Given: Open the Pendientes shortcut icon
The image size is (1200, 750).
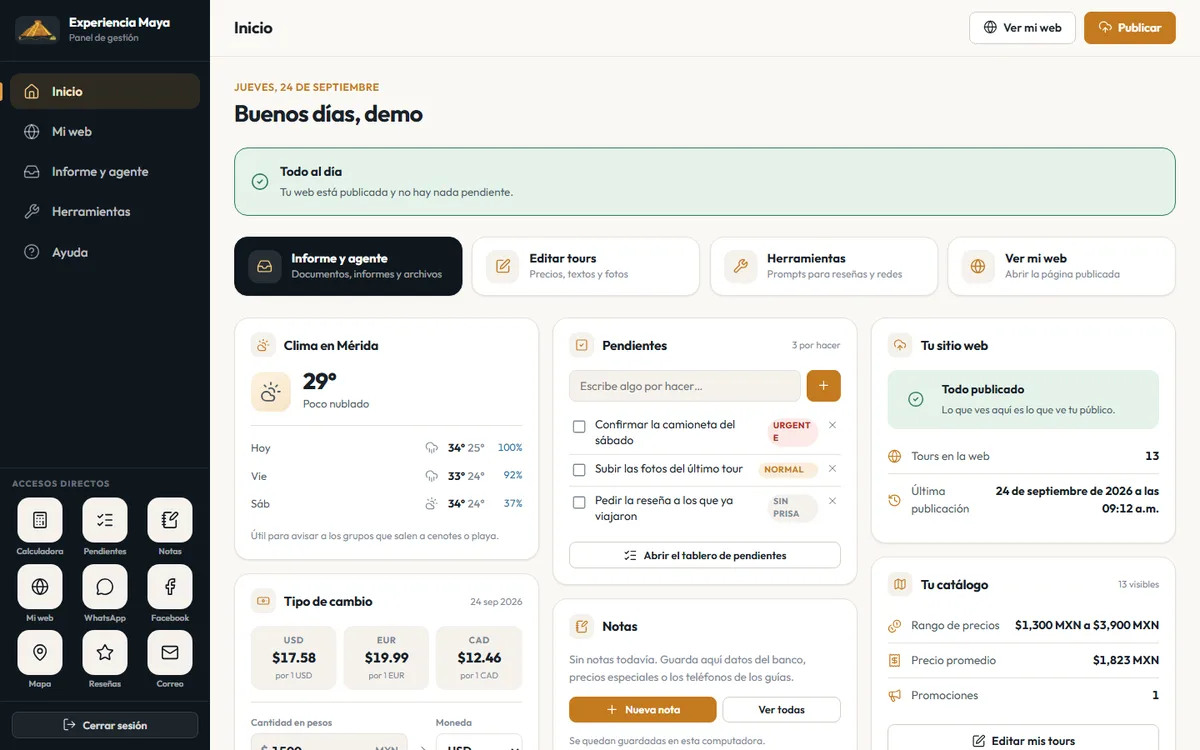Looking at the screenshot, I should click(105, 520).
